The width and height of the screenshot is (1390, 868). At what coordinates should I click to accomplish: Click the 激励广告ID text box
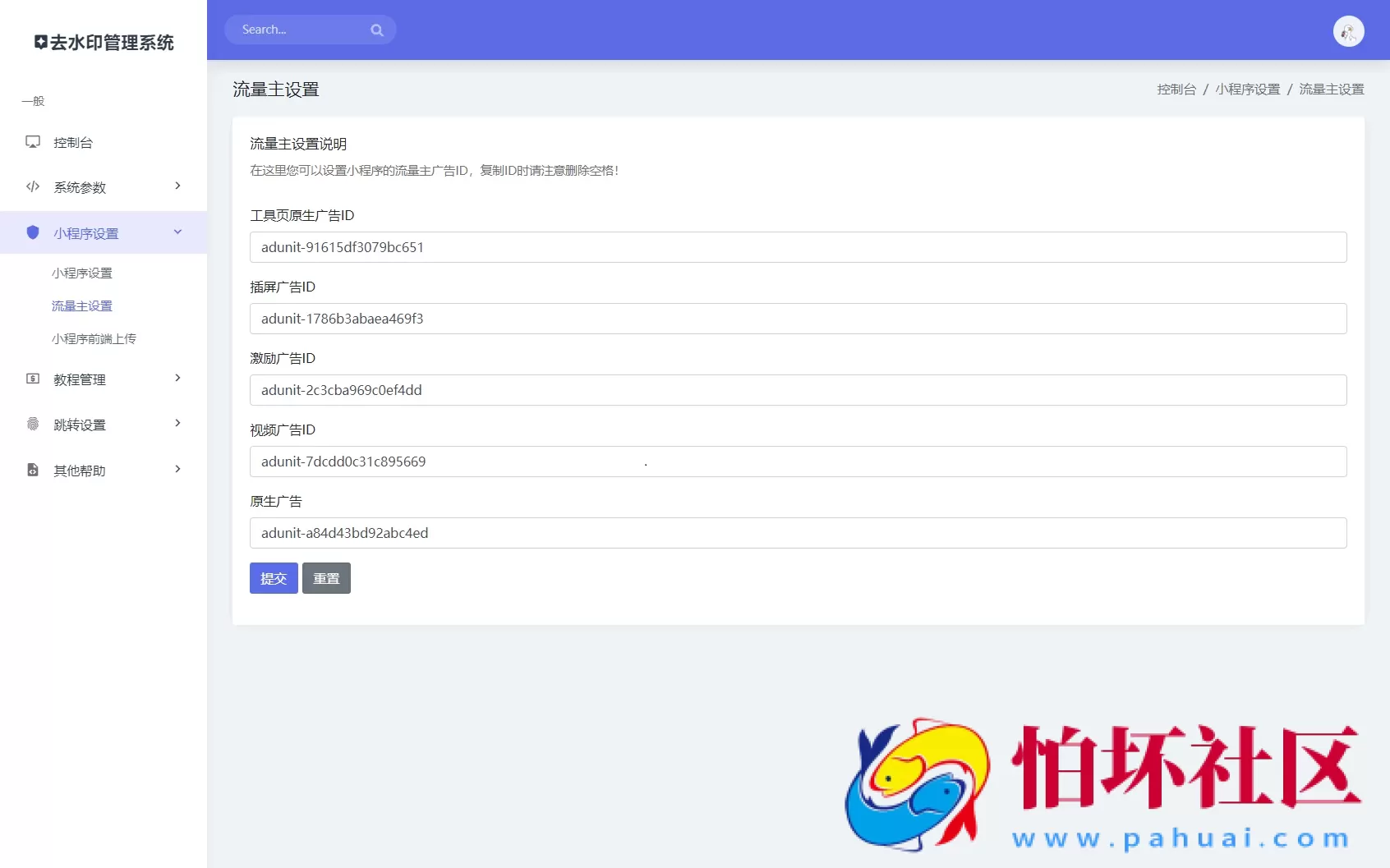(797, 390)
